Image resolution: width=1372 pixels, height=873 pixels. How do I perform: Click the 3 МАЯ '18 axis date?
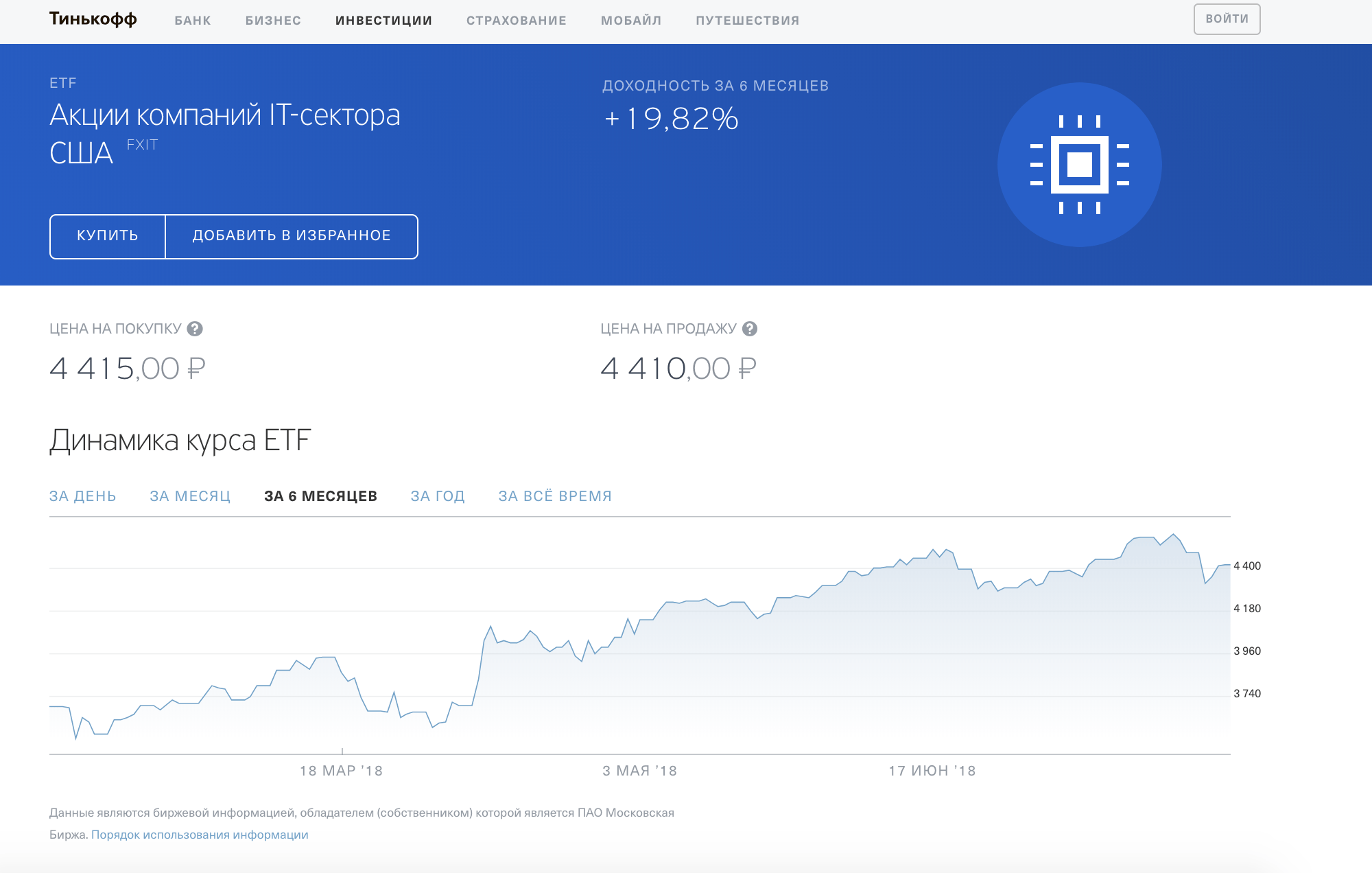pos(639,771)
